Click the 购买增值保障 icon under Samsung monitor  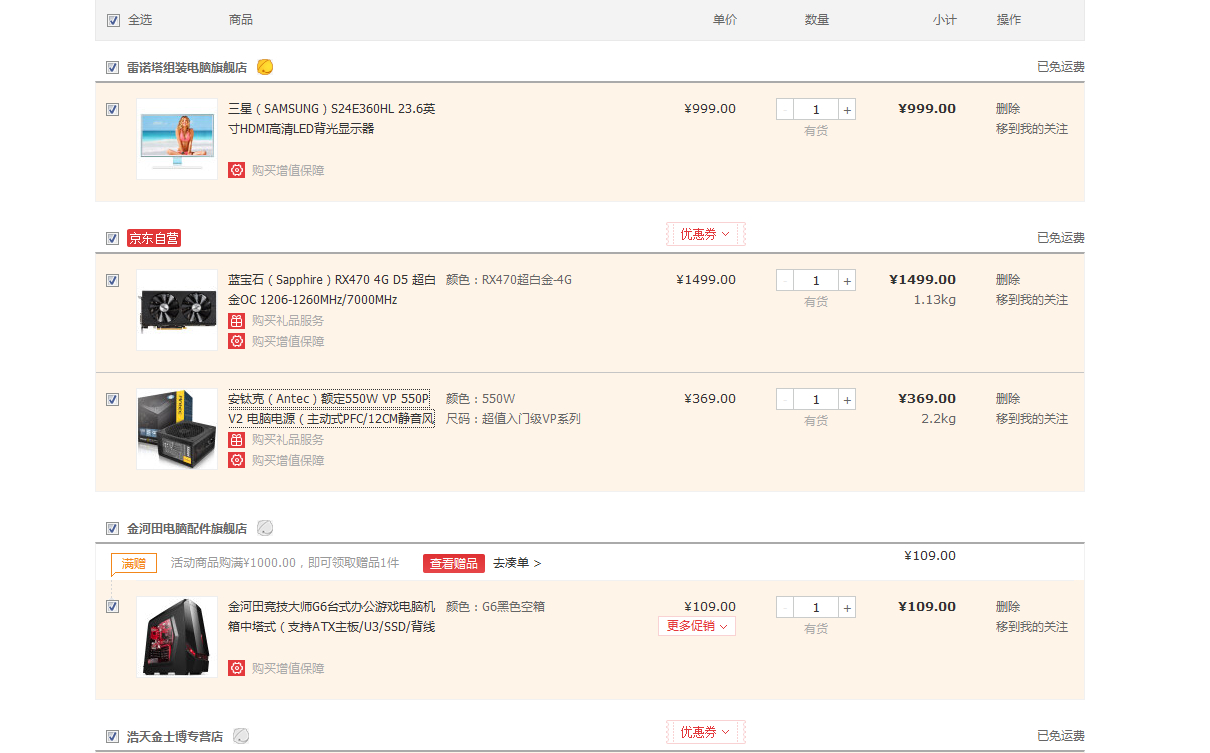pyautogui.click(x=236, y=170)
